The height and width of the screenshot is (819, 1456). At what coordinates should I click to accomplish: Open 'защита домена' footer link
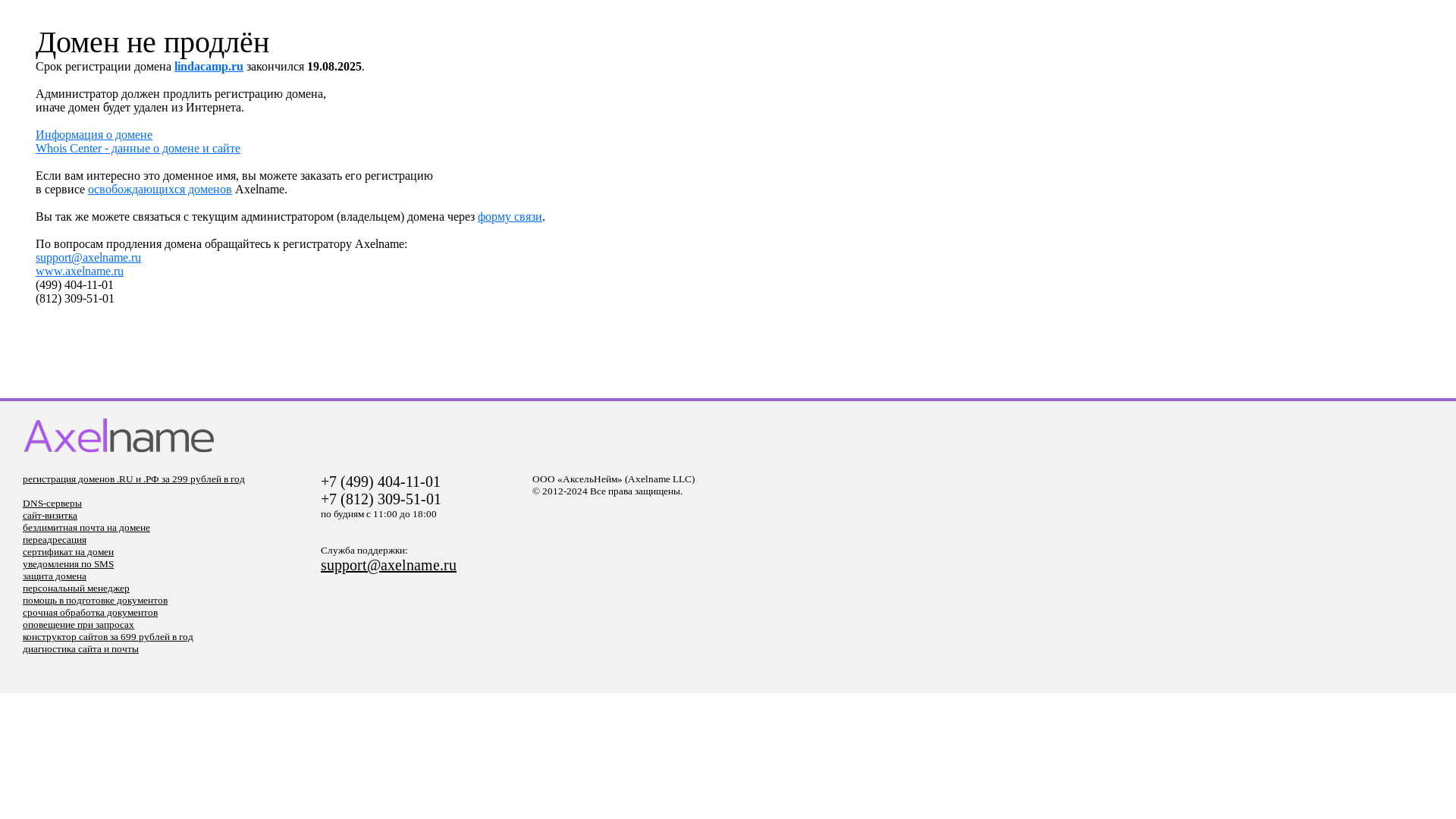click(x=55, y=576)
